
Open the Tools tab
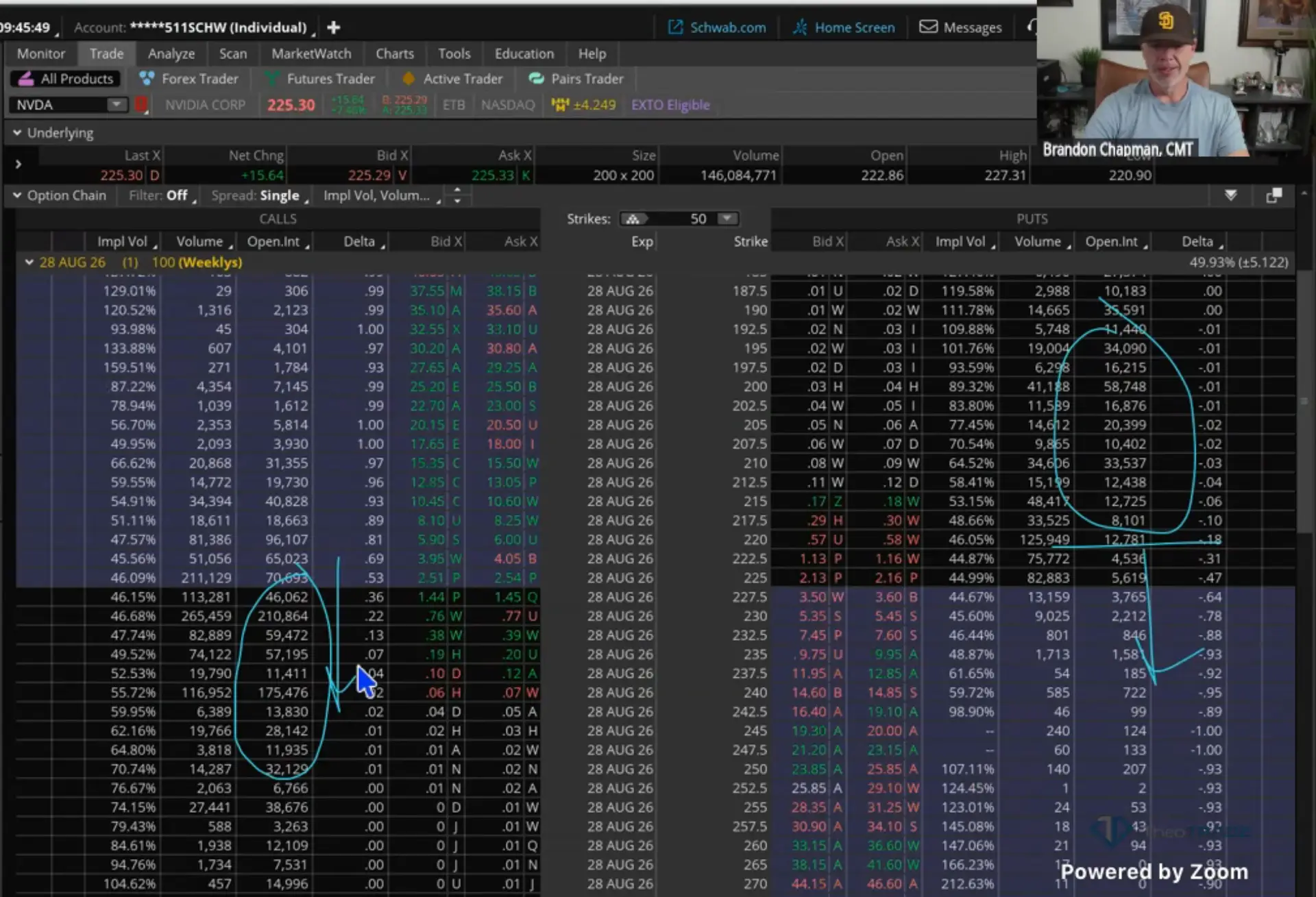point(454,53)
